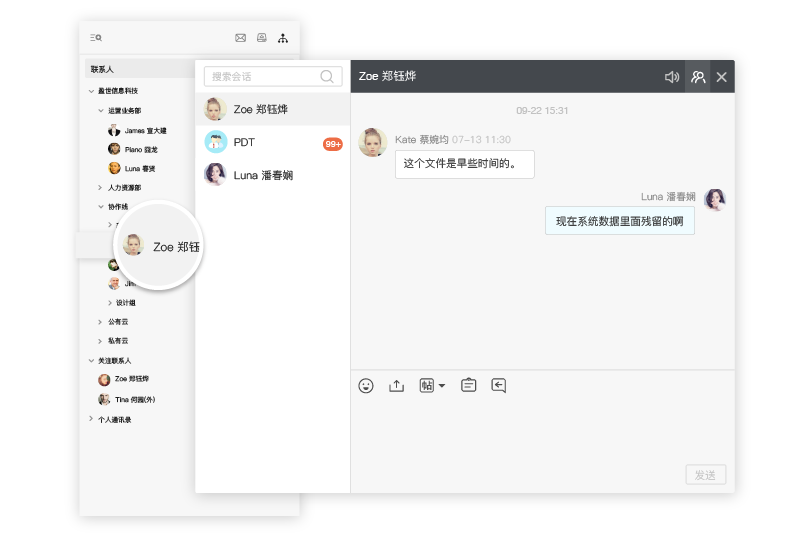Click the 99+ unread badge on PDT
Image resolution: width=800 pixels, height=550 pixels.
tap(333, 144)
